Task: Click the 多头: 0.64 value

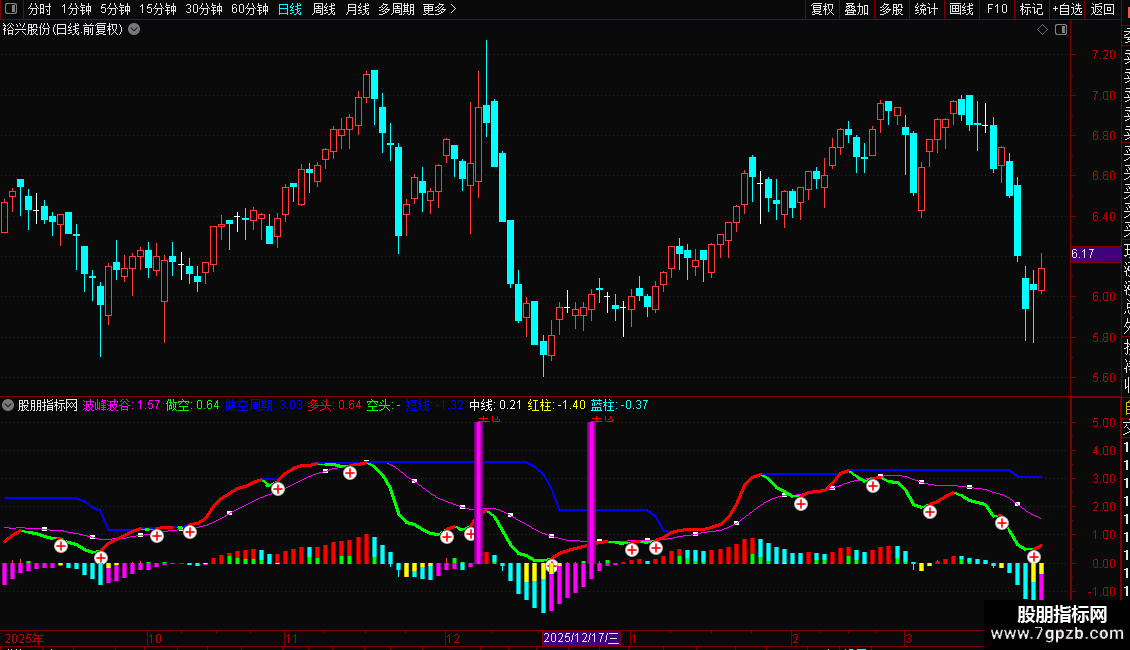Action: (334, 405)
